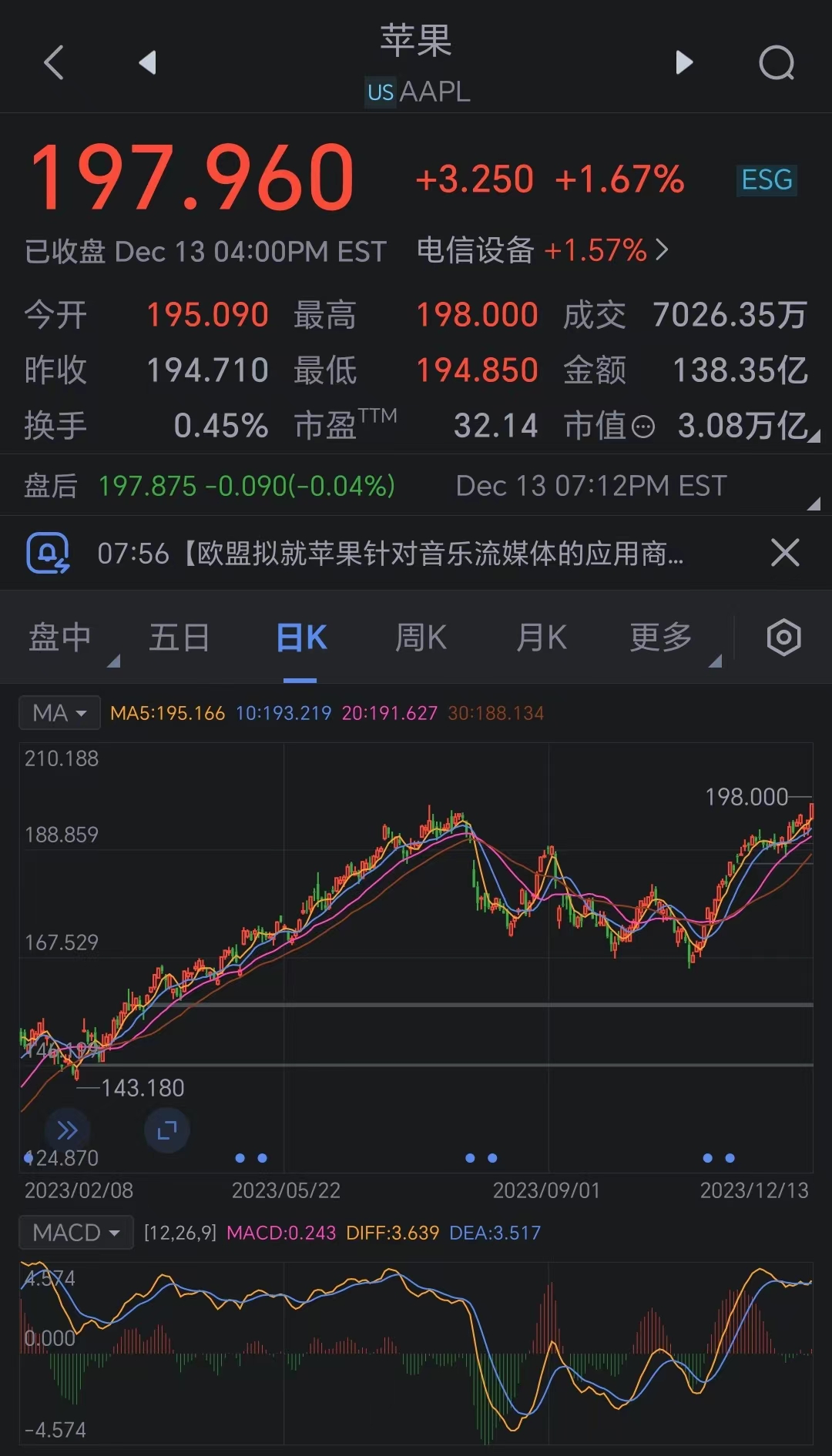Image resolution: width=832 pixels, height=1456 pixels.
Task: Select the 月K monthly candlestick tab
Action: tap(542, 638)
